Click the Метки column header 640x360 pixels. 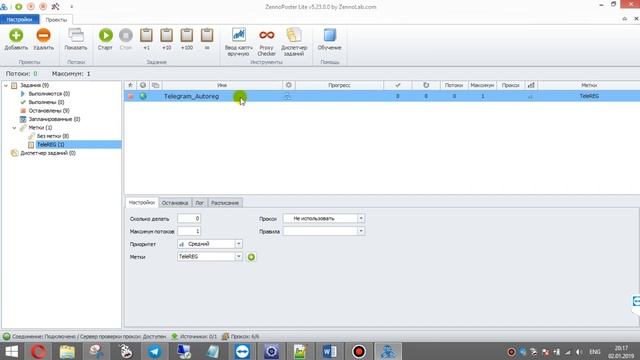pyautogui.click(x=589, y=85)
